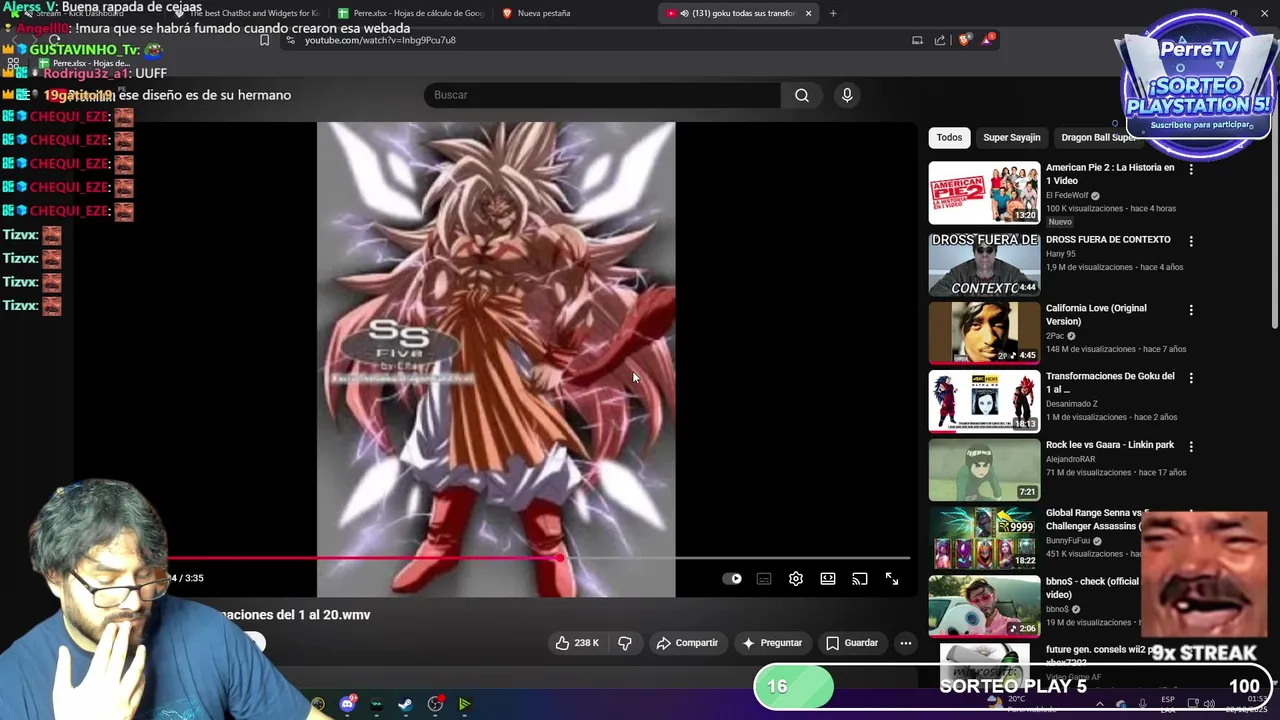
Task: Click the magnifier search button
Action: tap(802, 95)
